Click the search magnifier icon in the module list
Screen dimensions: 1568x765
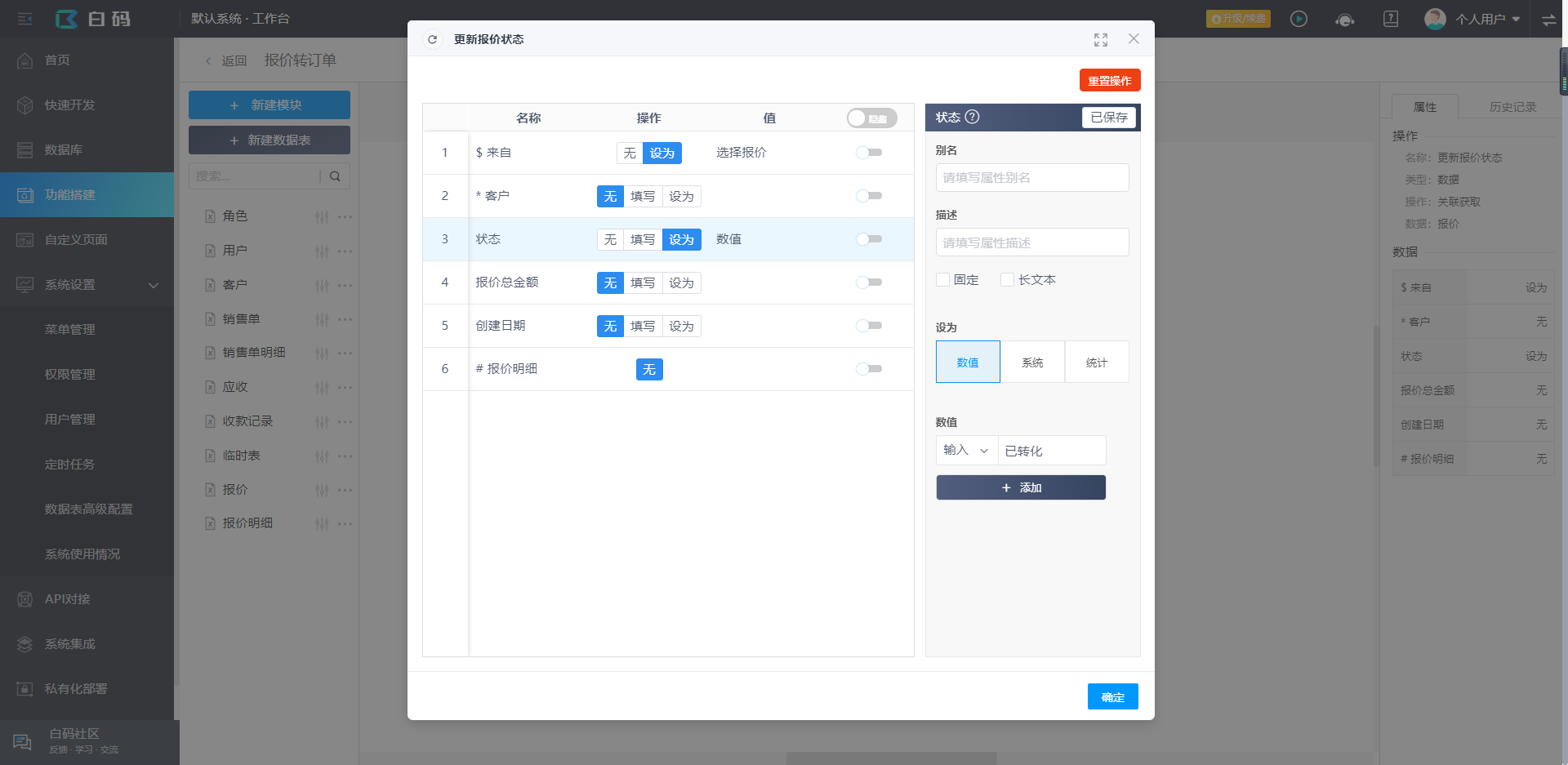coord(335,176)
